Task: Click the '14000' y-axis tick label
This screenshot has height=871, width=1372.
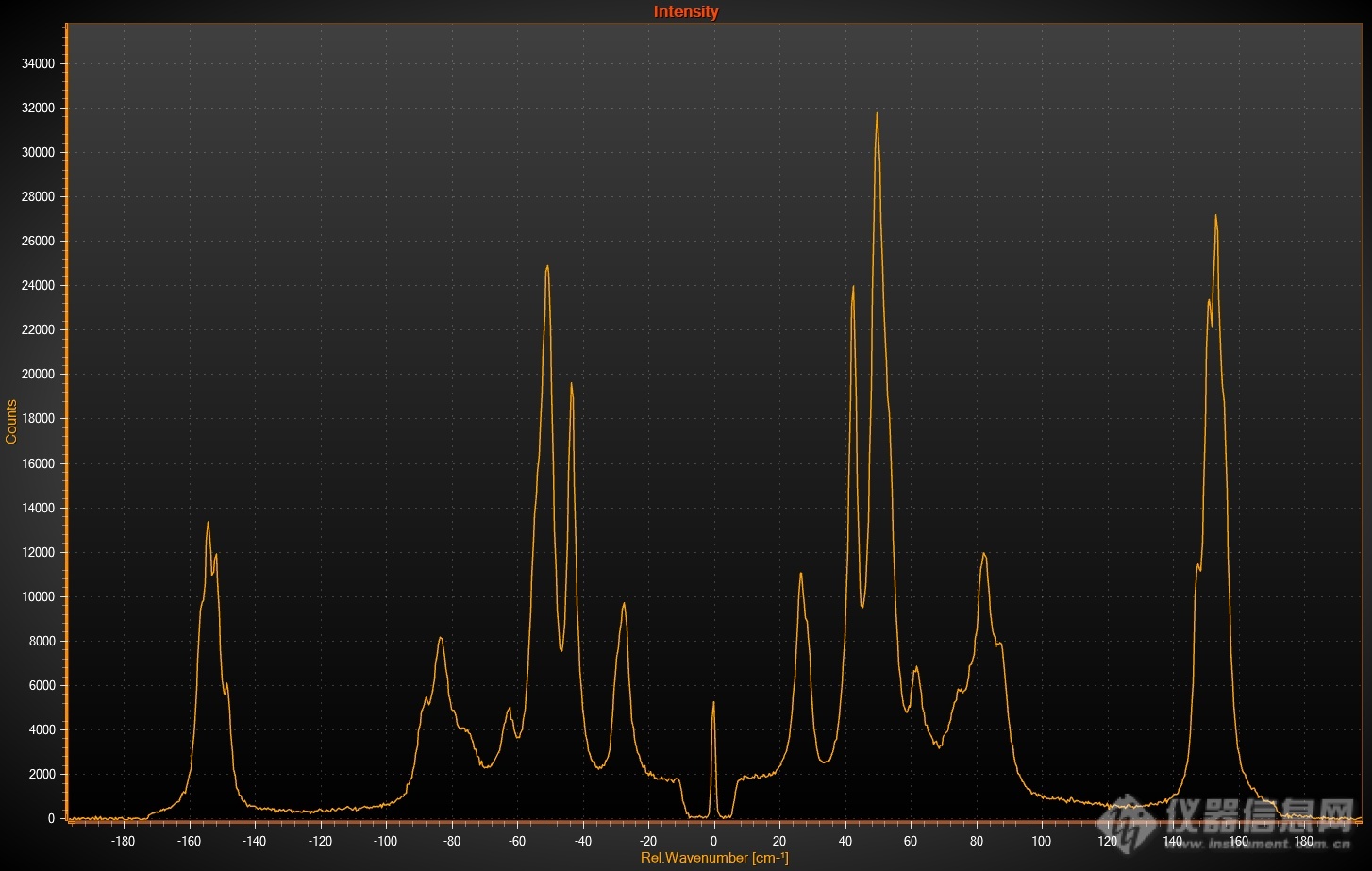Action: (x=39, y=508)
